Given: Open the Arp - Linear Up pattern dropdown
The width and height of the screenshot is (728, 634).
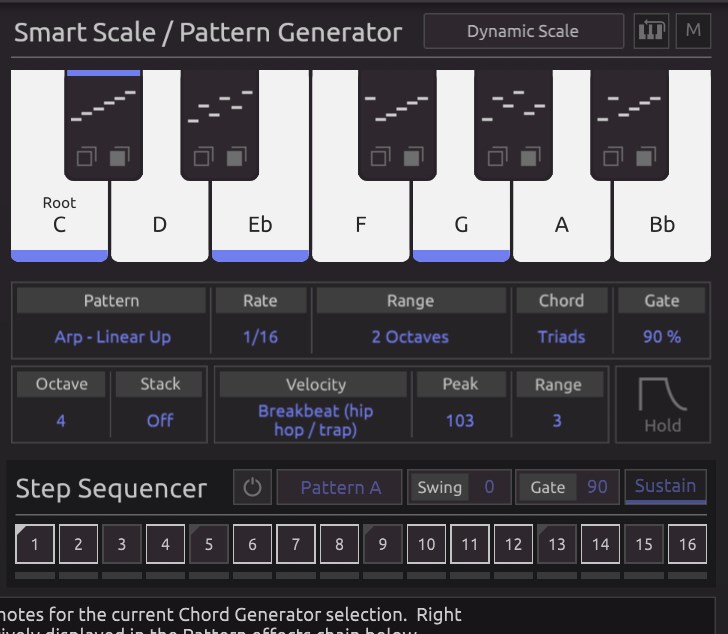Looking at the screenshot, I should pos(112,337).
